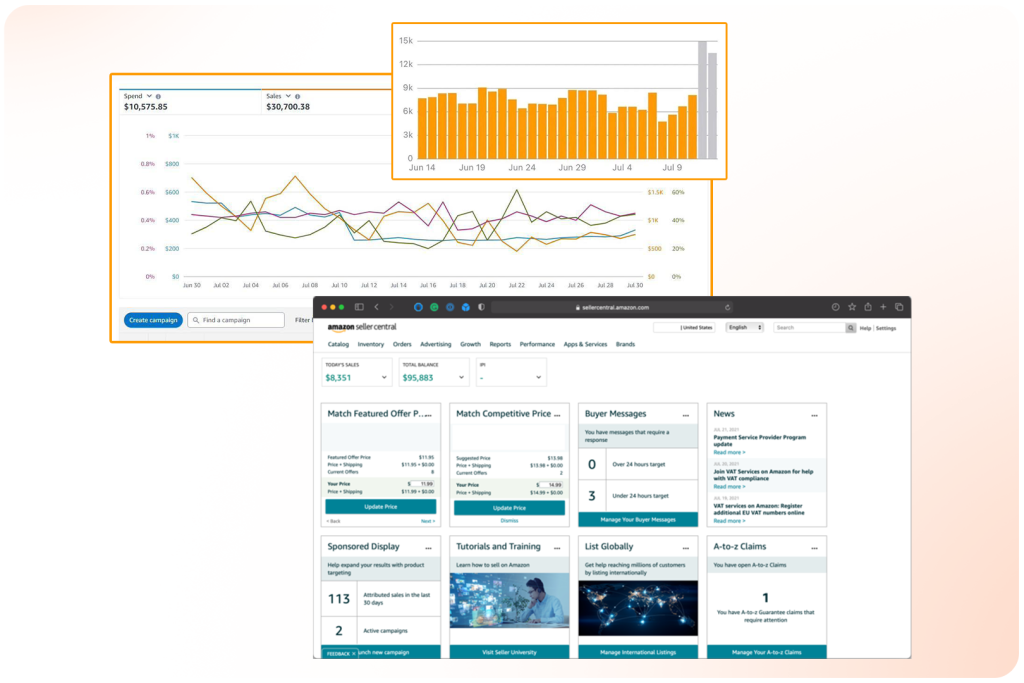Open the Inventory menu
Viewport: 1024px width, 683px height.
click(x=370, y=344)
